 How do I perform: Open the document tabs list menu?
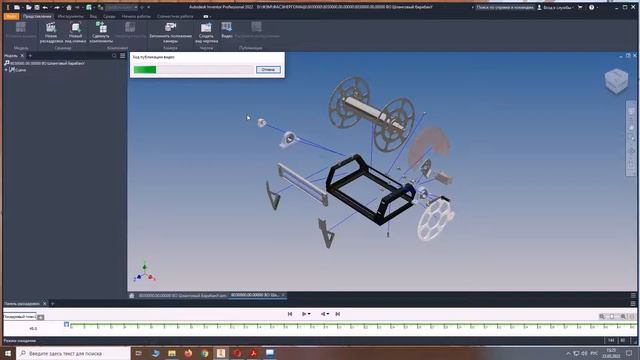coord(633,295)
